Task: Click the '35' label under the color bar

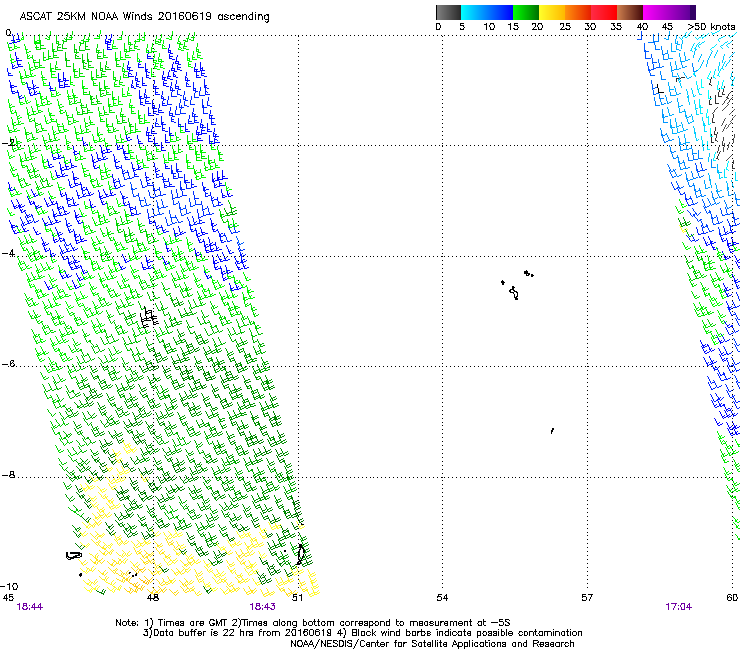Action: coord(616,27)
